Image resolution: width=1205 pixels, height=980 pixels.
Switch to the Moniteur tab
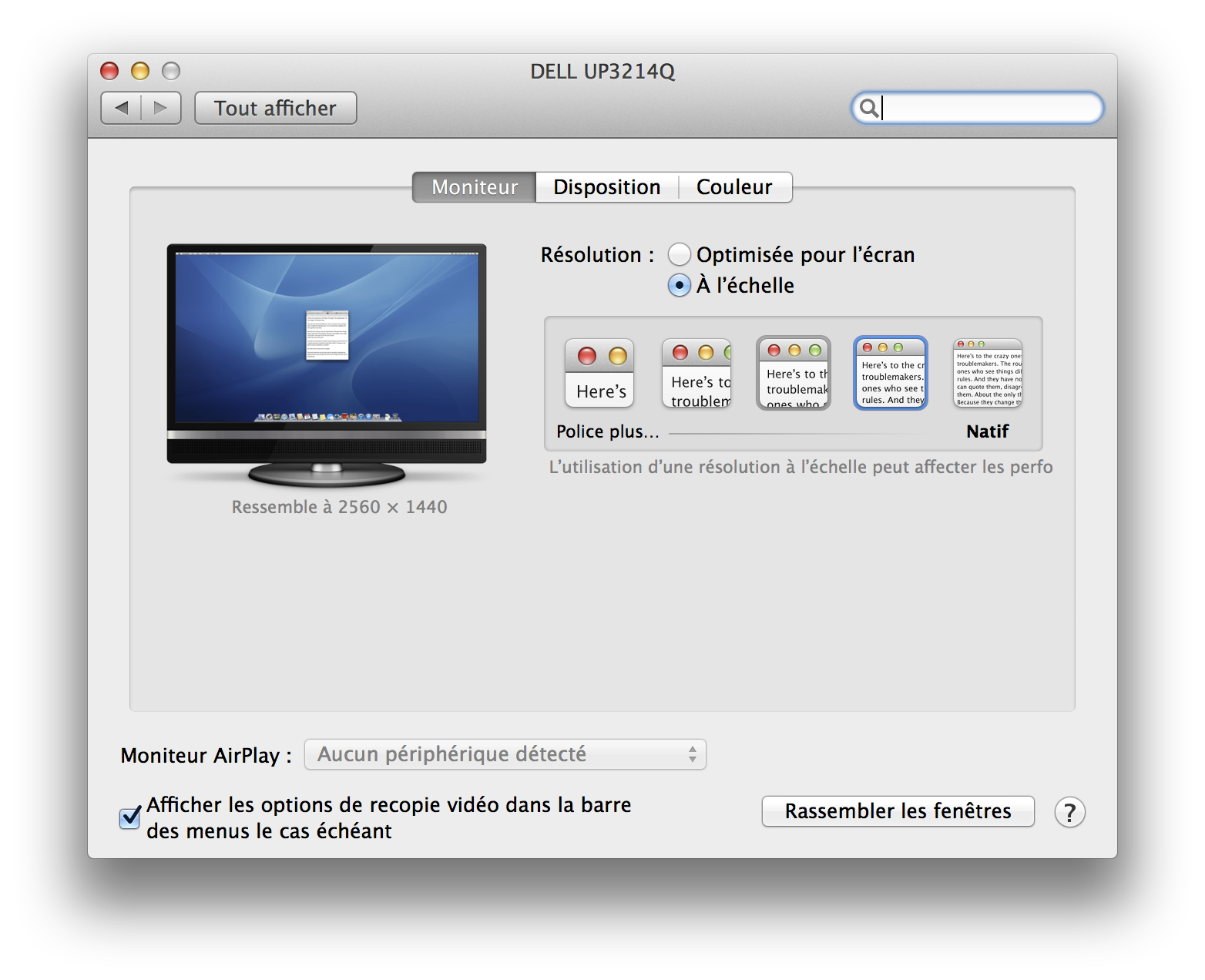(475, 187)
